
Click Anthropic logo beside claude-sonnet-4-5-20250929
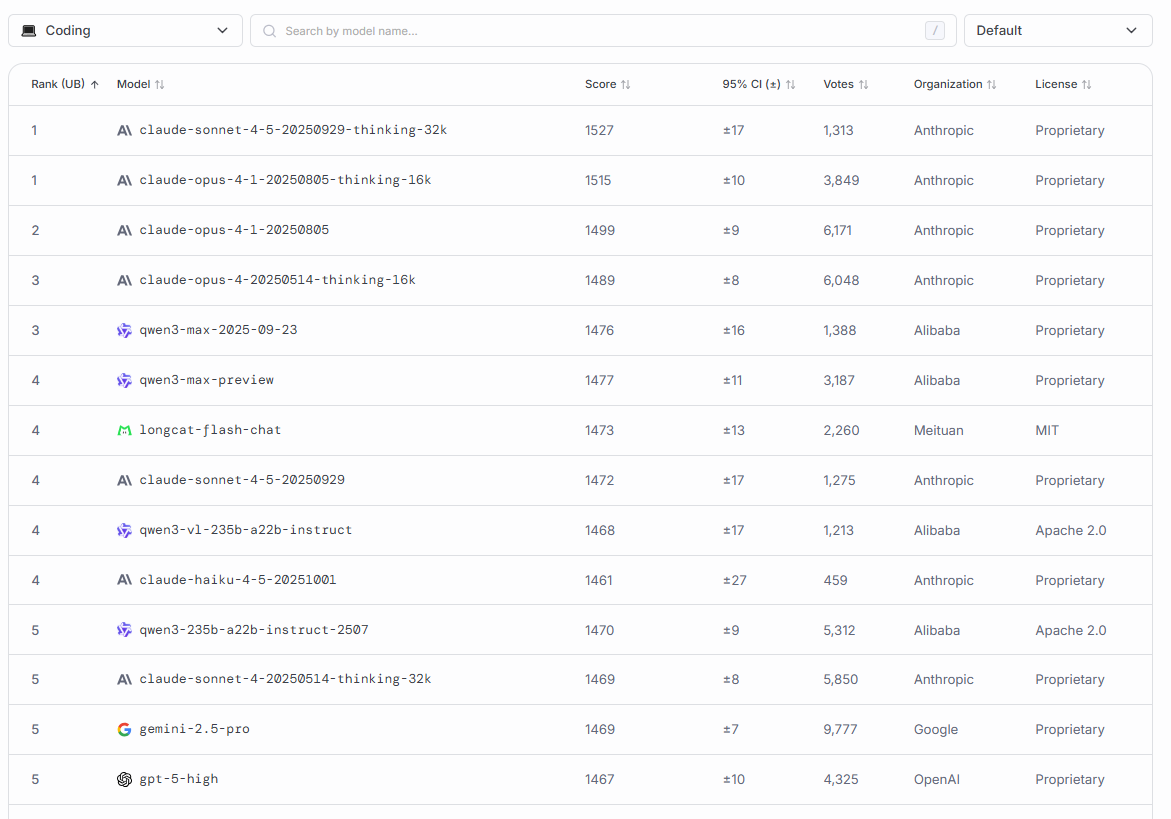(125, 480)
